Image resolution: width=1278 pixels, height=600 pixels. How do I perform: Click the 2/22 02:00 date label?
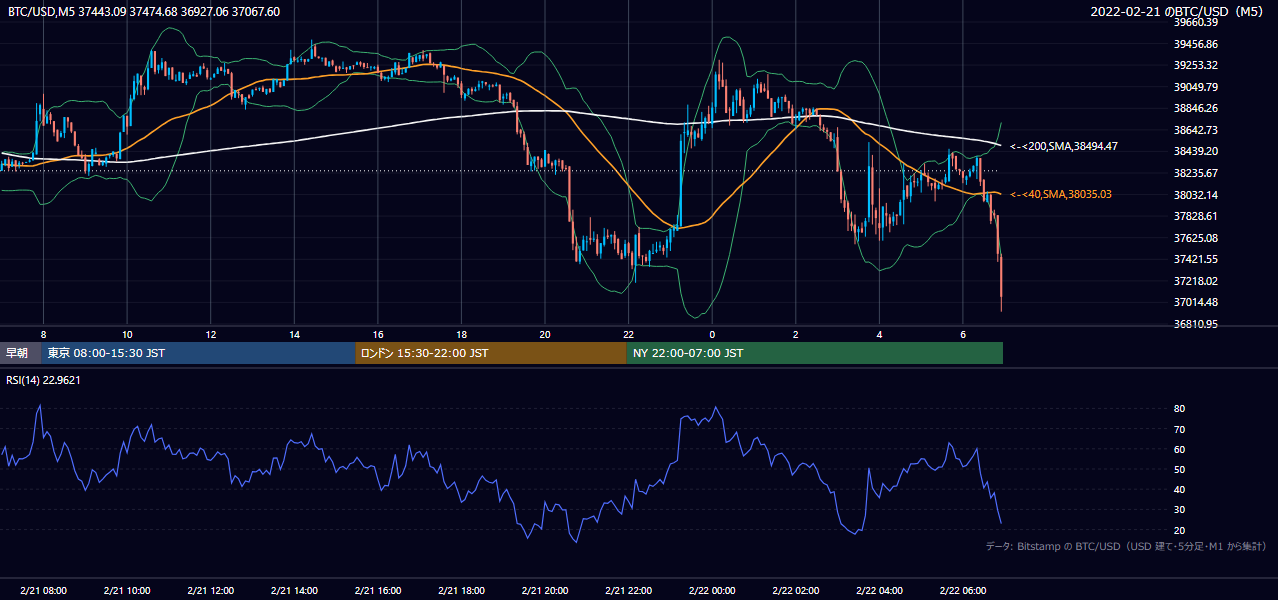(x=796, y=591)
